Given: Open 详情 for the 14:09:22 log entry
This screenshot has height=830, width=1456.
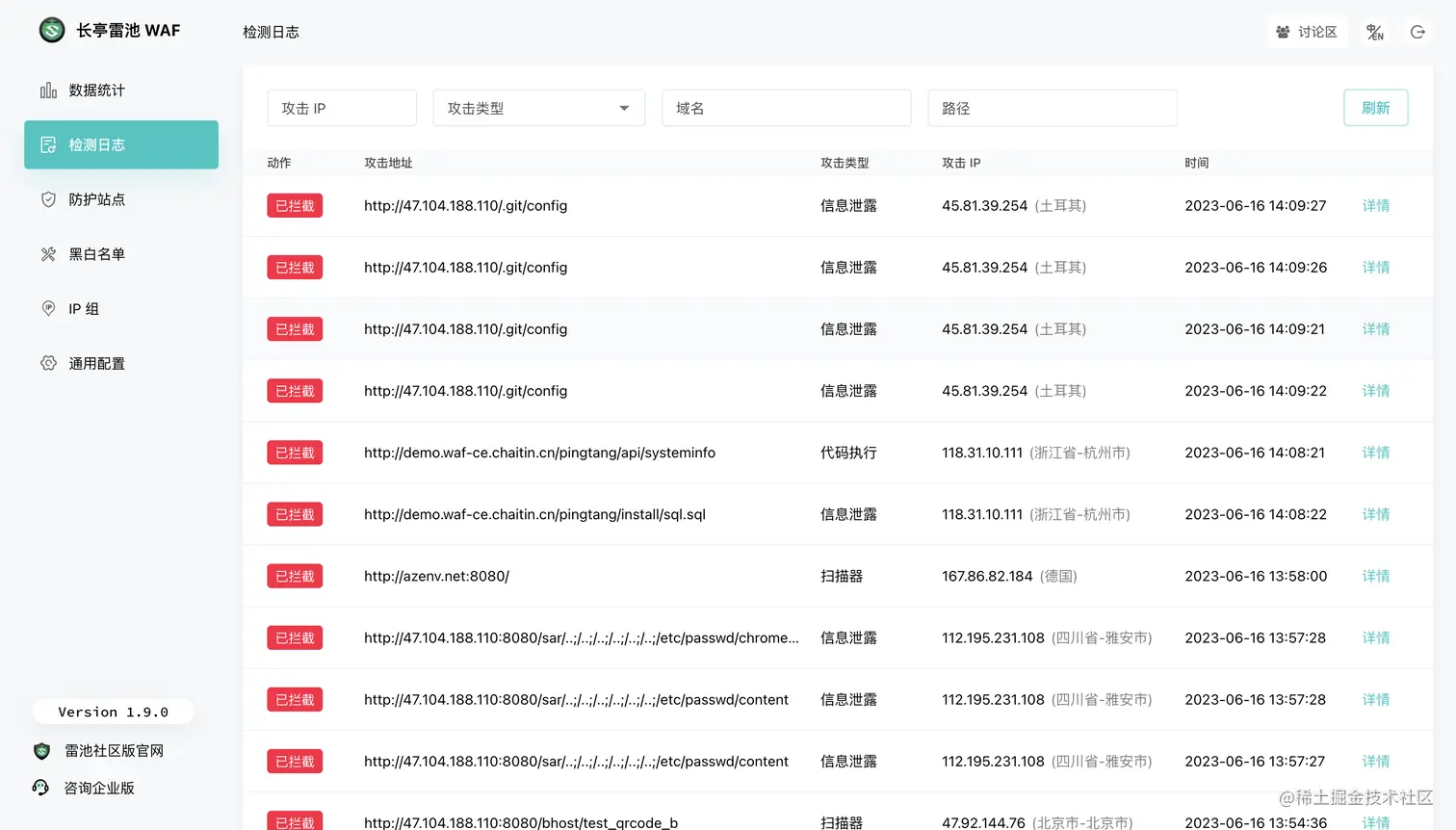Looking at the screenshot, I should (1376, 391).
